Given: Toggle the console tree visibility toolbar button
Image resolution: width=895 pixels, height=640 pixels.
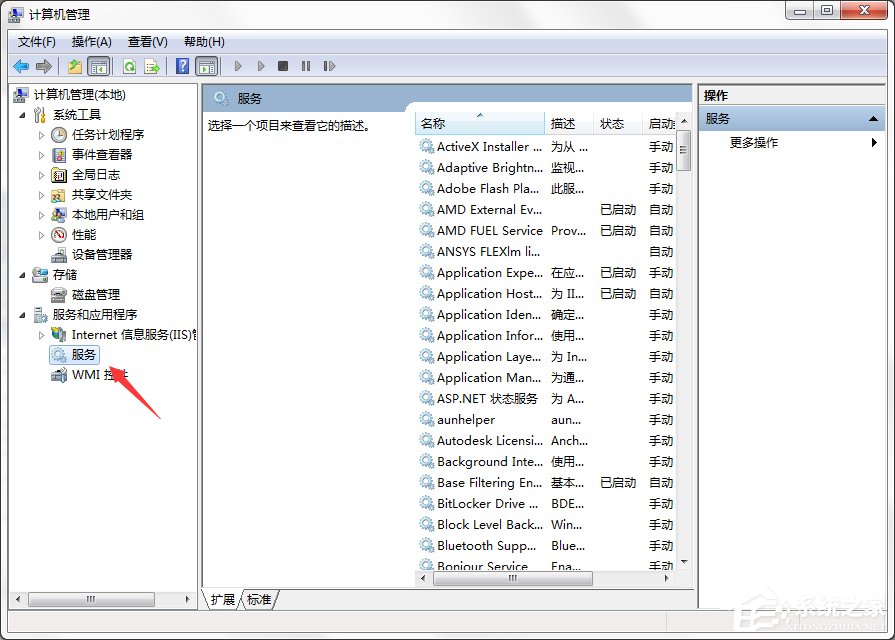Looking at the screenshot, I should point(96,66).
